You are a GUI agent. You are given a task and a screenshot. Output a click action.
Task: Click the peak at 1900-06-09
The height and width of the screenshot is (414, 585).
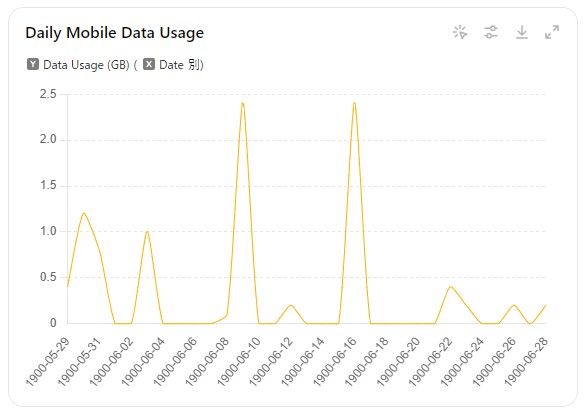(x=243, y=103)
